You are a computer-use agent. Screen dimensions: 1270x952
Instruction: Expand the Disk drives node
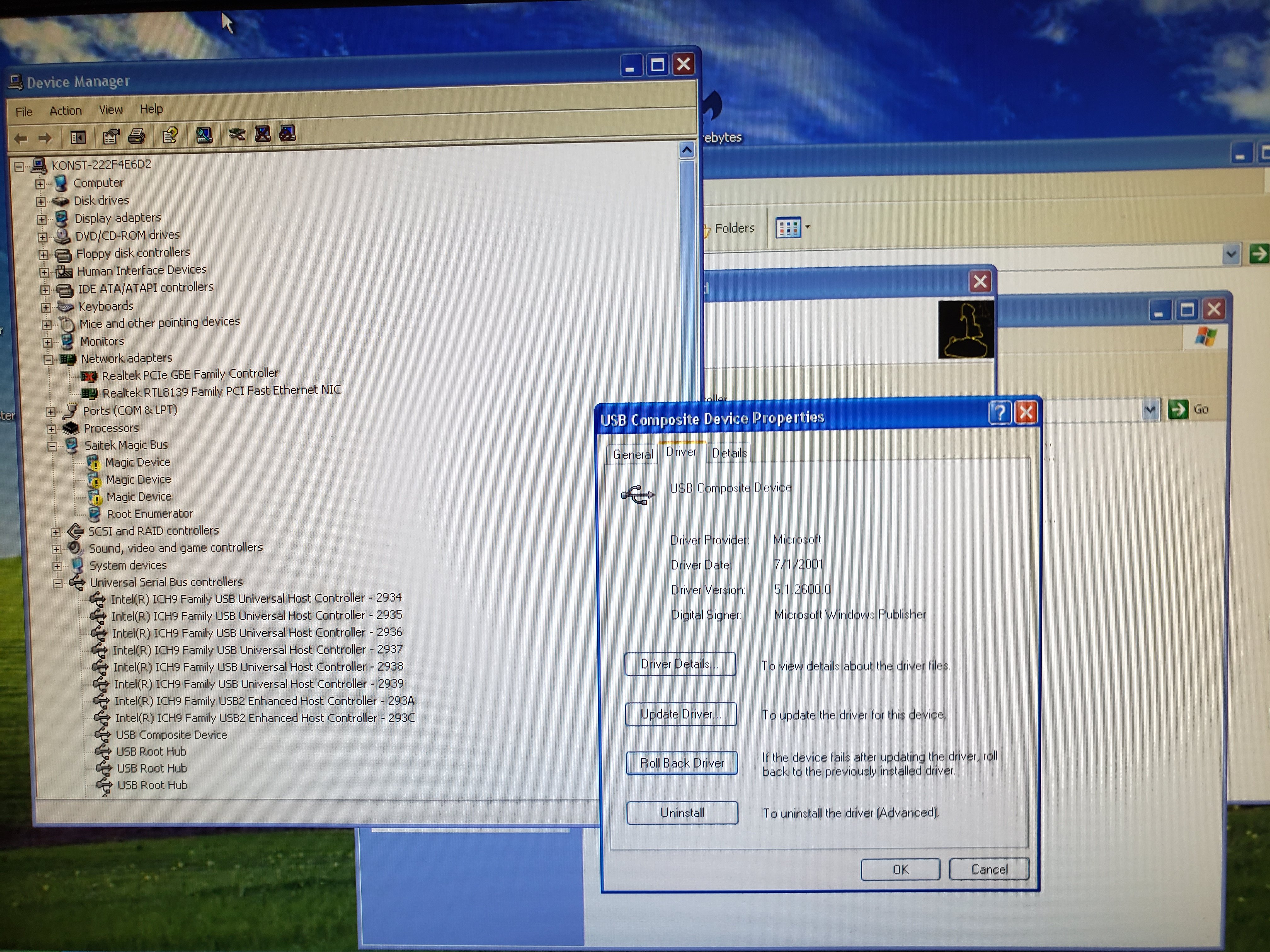pos(41,202)
